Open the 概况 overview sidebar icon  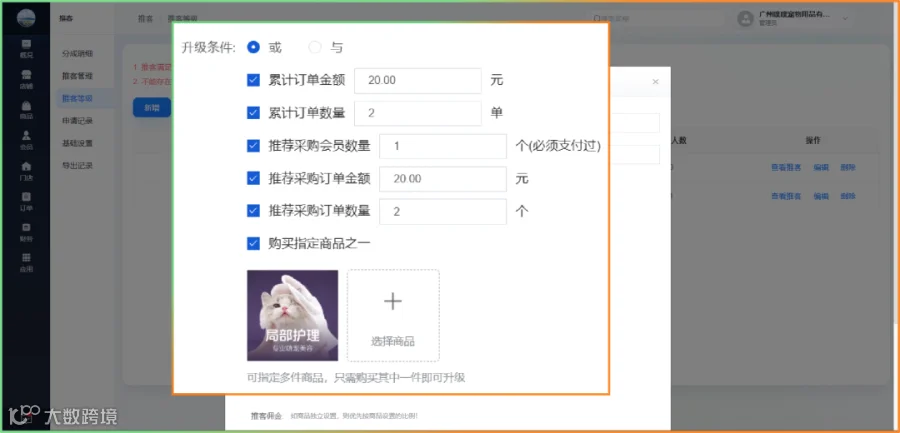pos(26,48)
